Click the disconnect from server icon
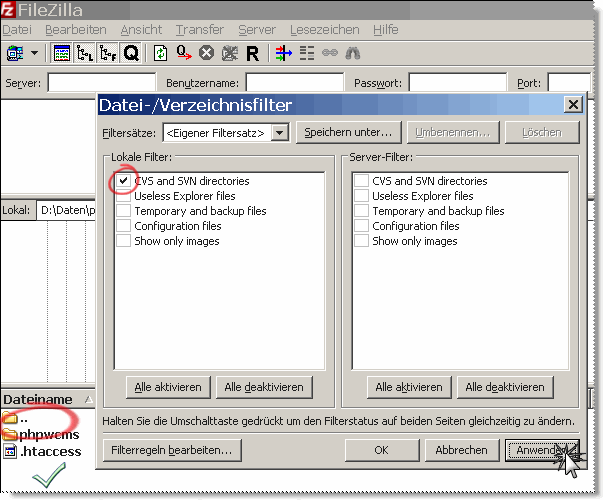This screenshot has height=500, width=603. (230, 53)
